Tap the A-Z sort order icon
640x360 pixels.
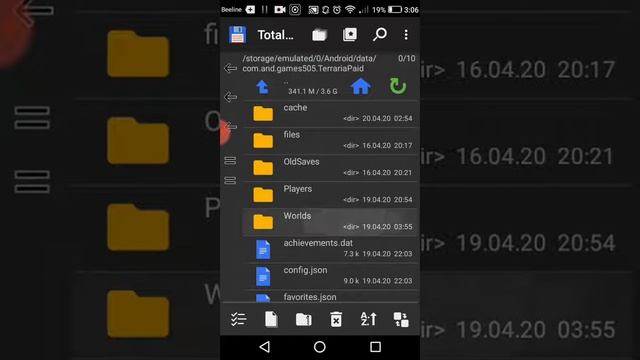(x=368, y=319)
